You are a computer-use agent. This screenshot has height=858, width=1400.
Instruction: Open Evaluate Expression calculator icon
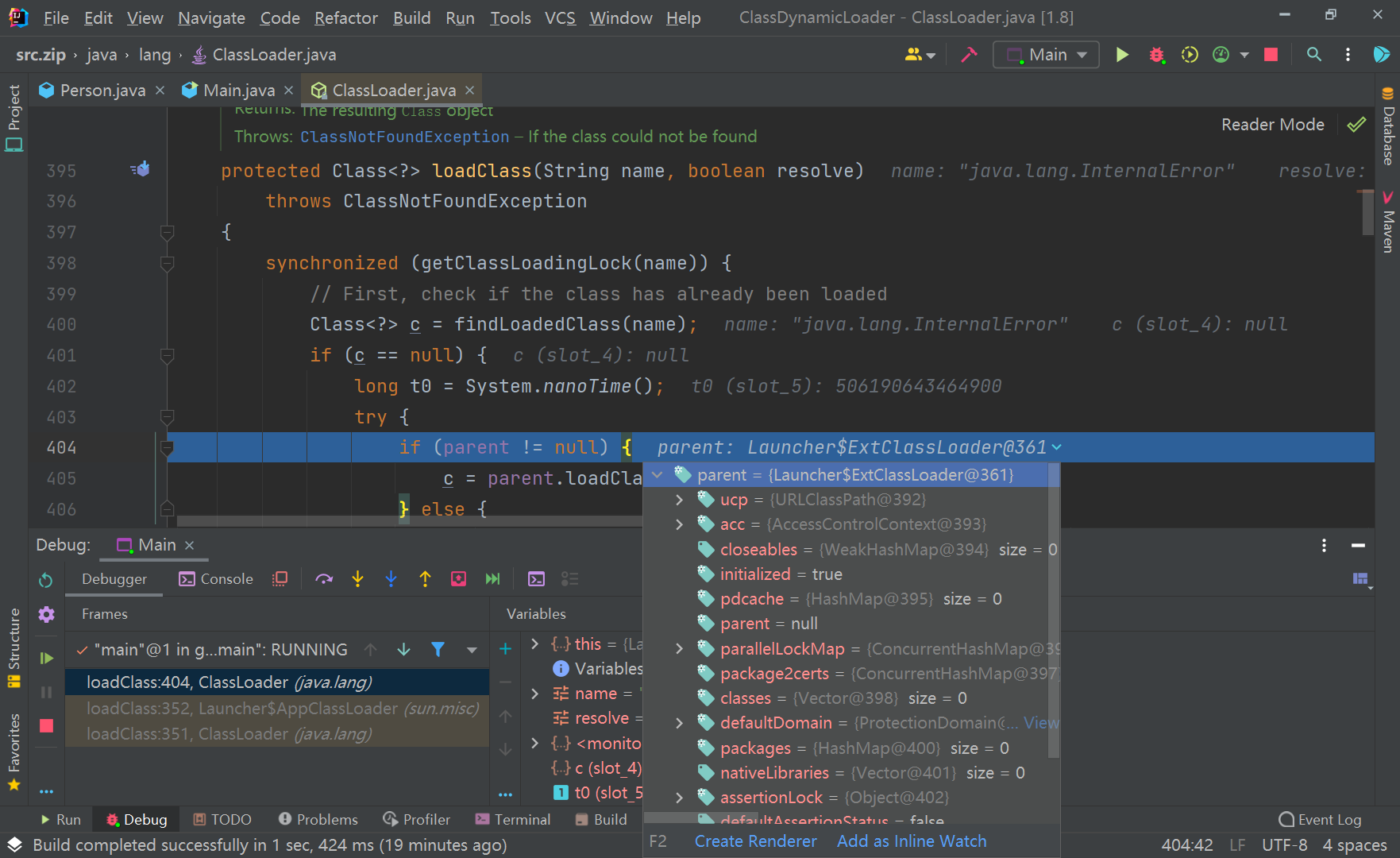coord(536,579)
